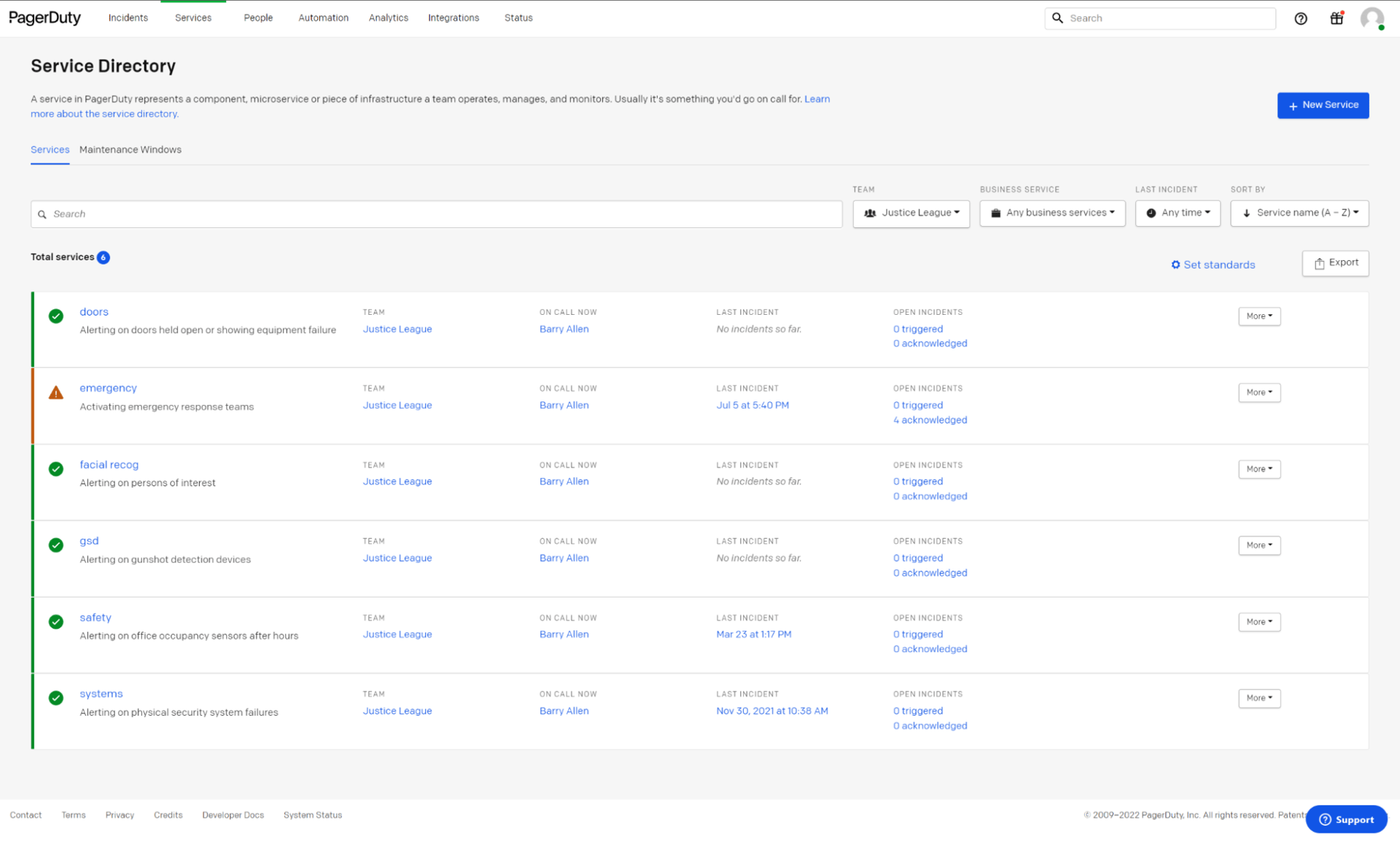
Task: Focus the service directory Search field
Action: coord(436,214)
